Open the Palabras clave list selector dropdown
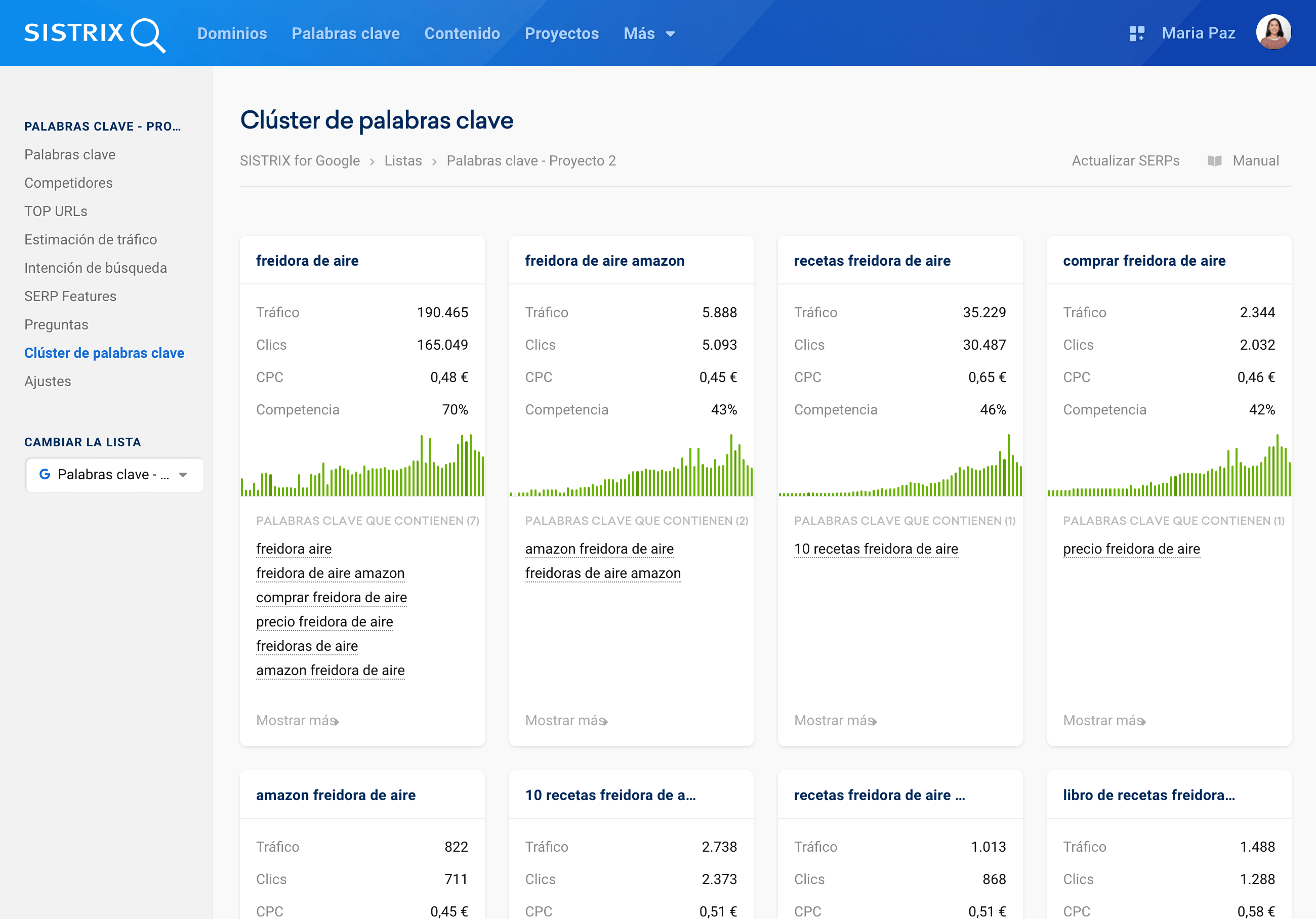 [113, 474]
